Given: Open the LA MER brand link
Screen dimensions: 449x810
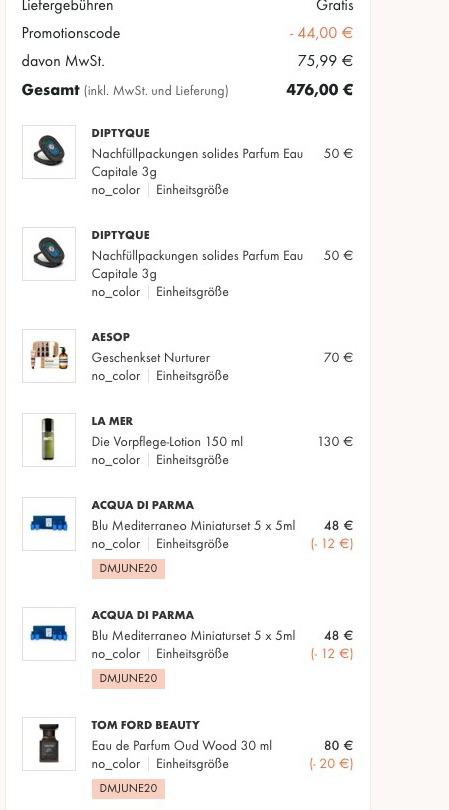Looking at the screenshot, I should point(112,422).
